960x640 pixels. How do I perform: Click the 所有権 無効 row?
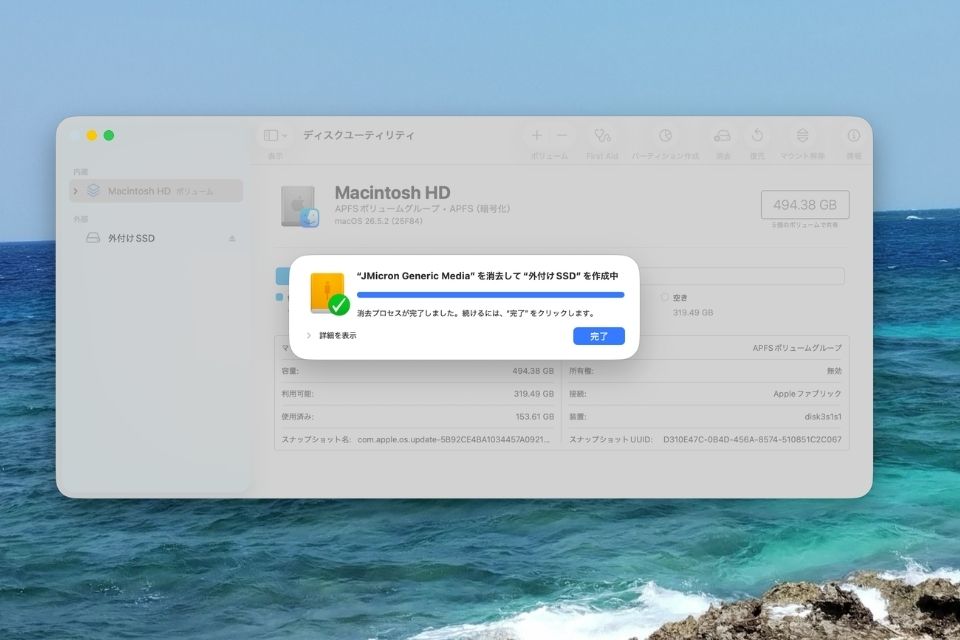[705, 371]
